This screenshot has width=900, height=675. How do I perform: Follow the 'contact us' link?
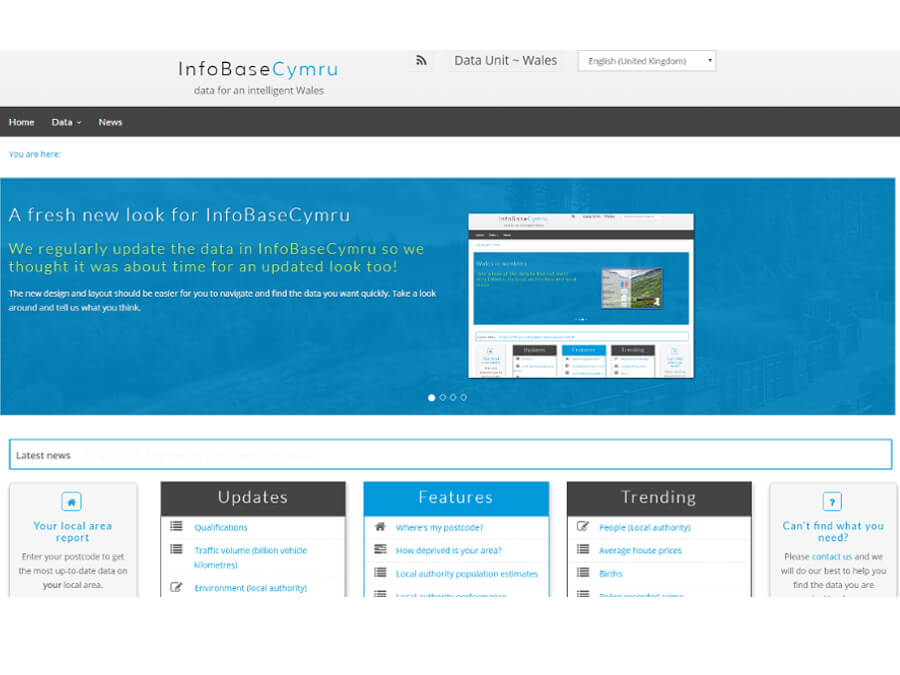click(832, 557)
